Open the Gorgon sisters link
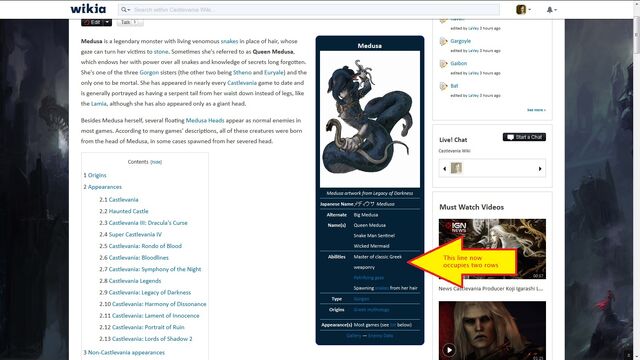 tap(149, 72)
